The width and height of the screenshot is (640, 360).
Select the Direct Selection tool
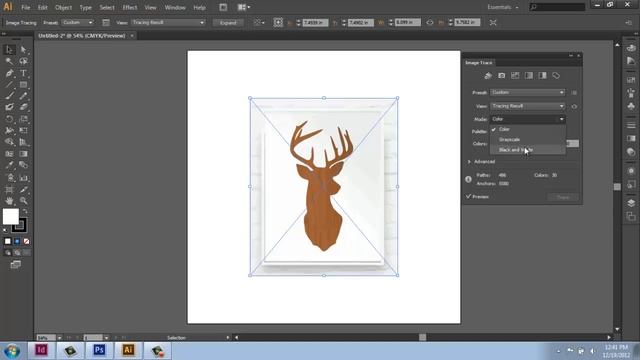(x=23, y=50)
